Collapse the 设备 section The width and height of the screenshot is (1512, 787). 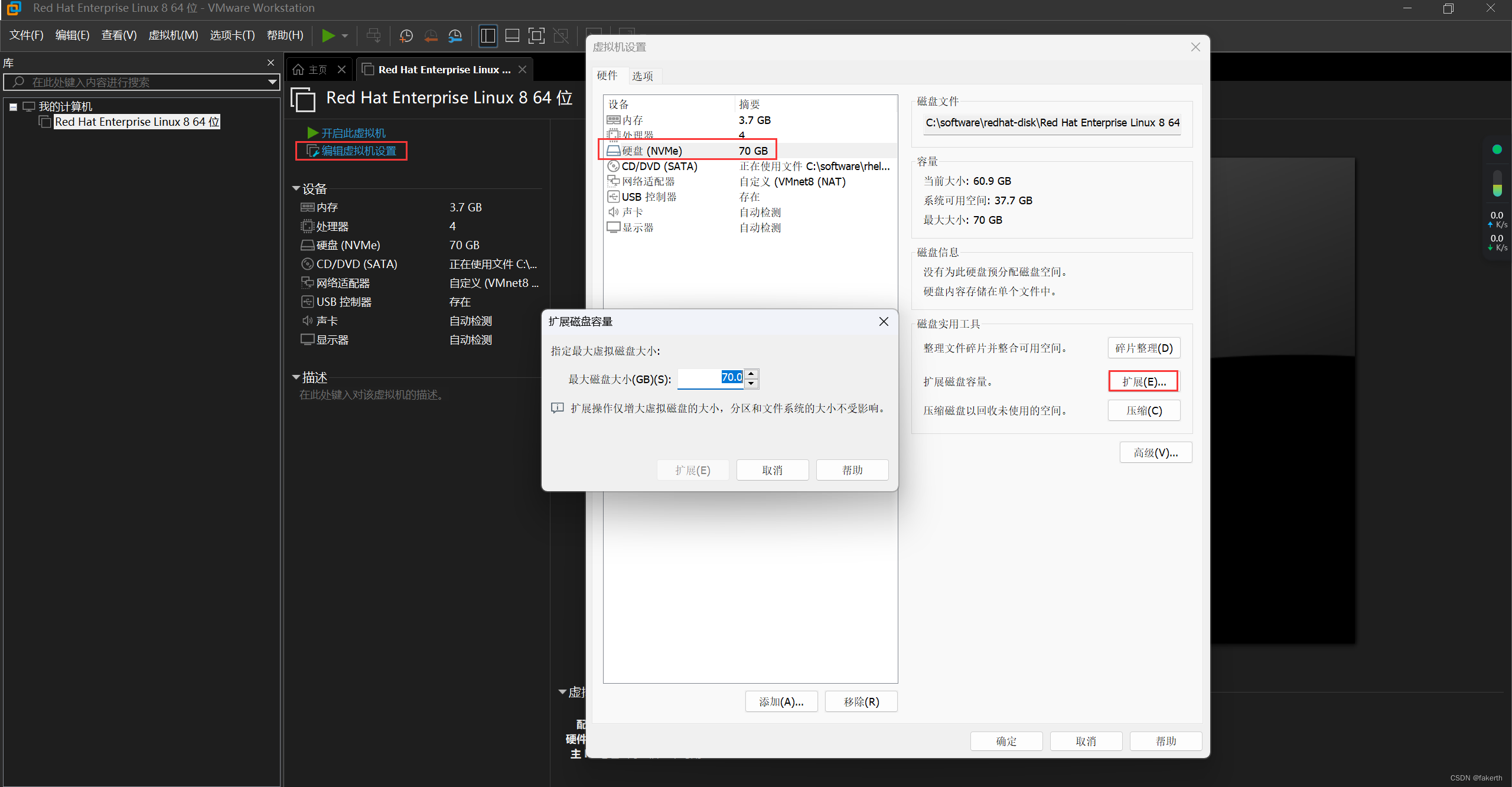[x=296, y=188]
